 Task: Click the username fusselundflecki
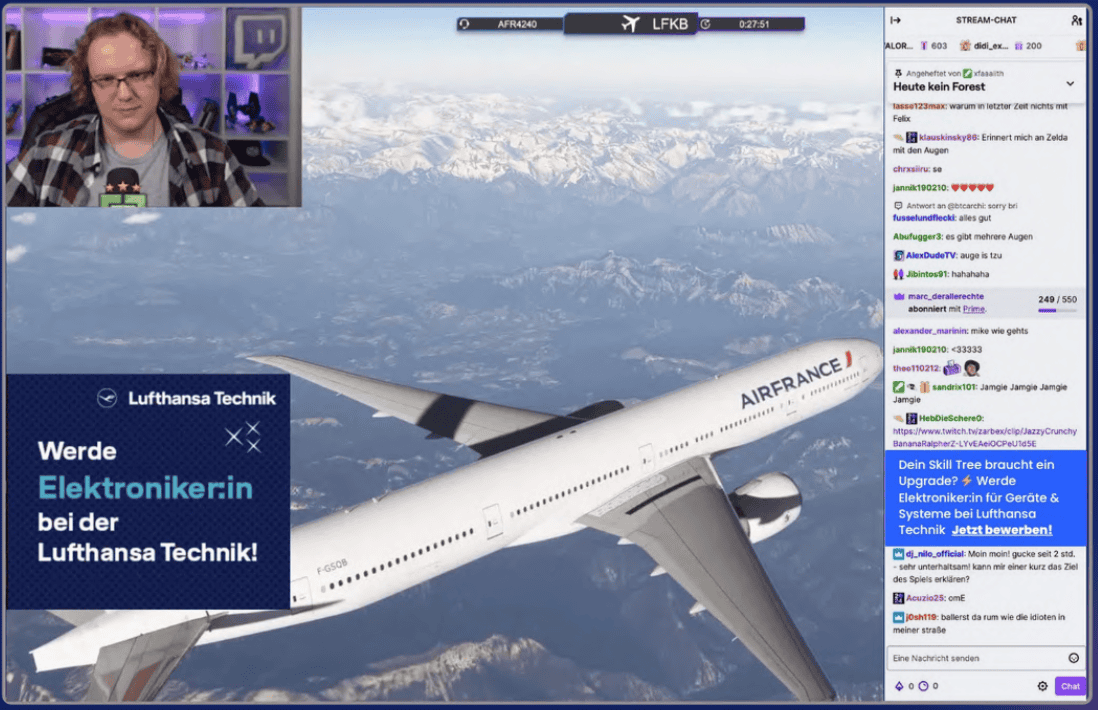[924, 218]
